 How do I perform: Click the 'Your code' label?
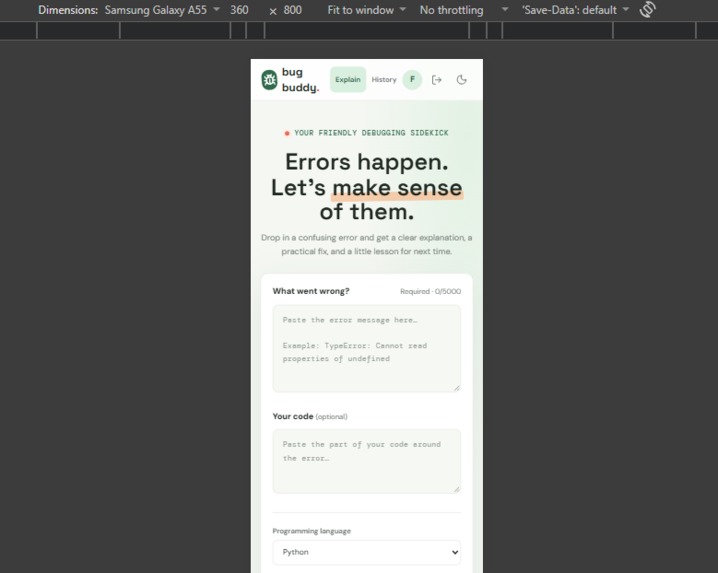click(293, 416)
